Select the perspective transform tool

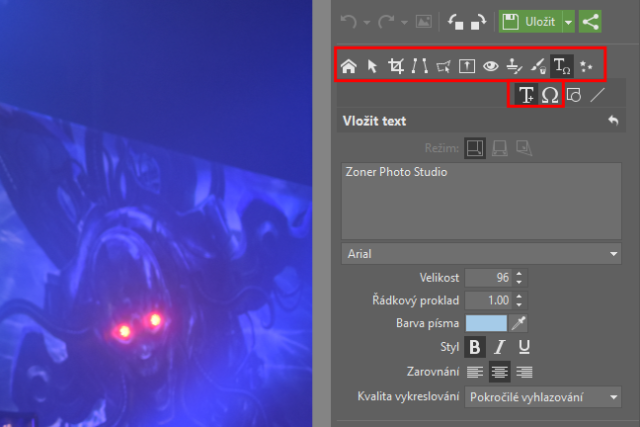click(443, 66)
